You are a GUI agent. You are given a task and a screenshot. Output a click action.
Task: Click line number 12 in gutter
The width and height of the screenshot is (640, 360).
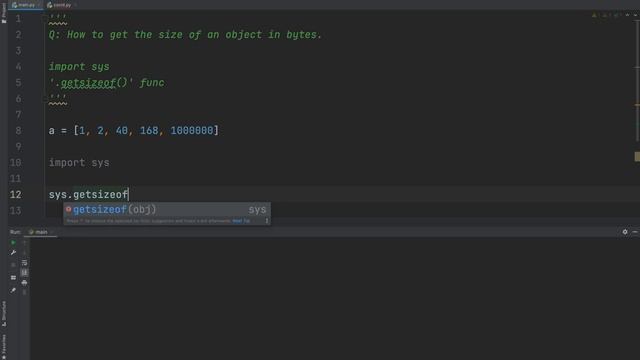tap(16, 194)
